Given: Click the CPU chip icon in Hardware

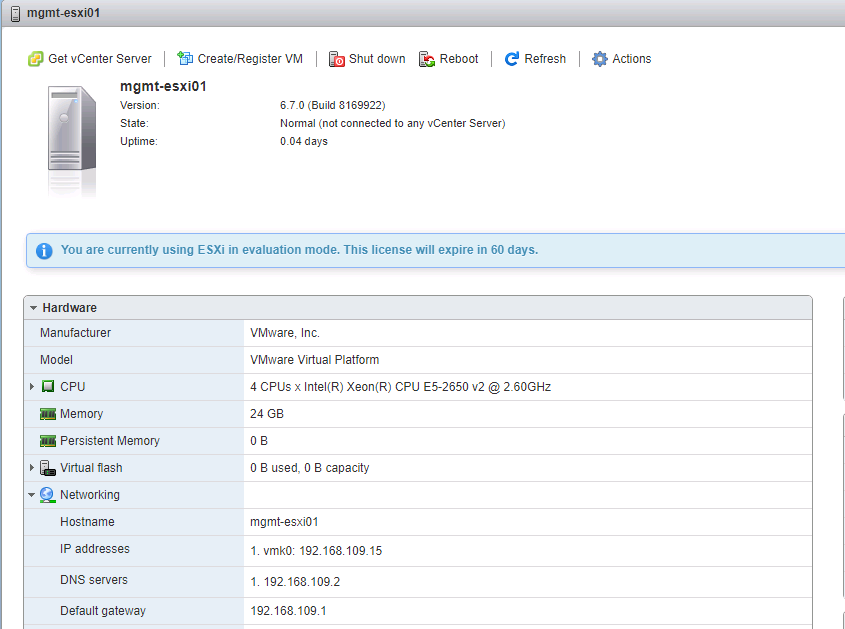Looking at the screenshot, I should pos(48,386).
